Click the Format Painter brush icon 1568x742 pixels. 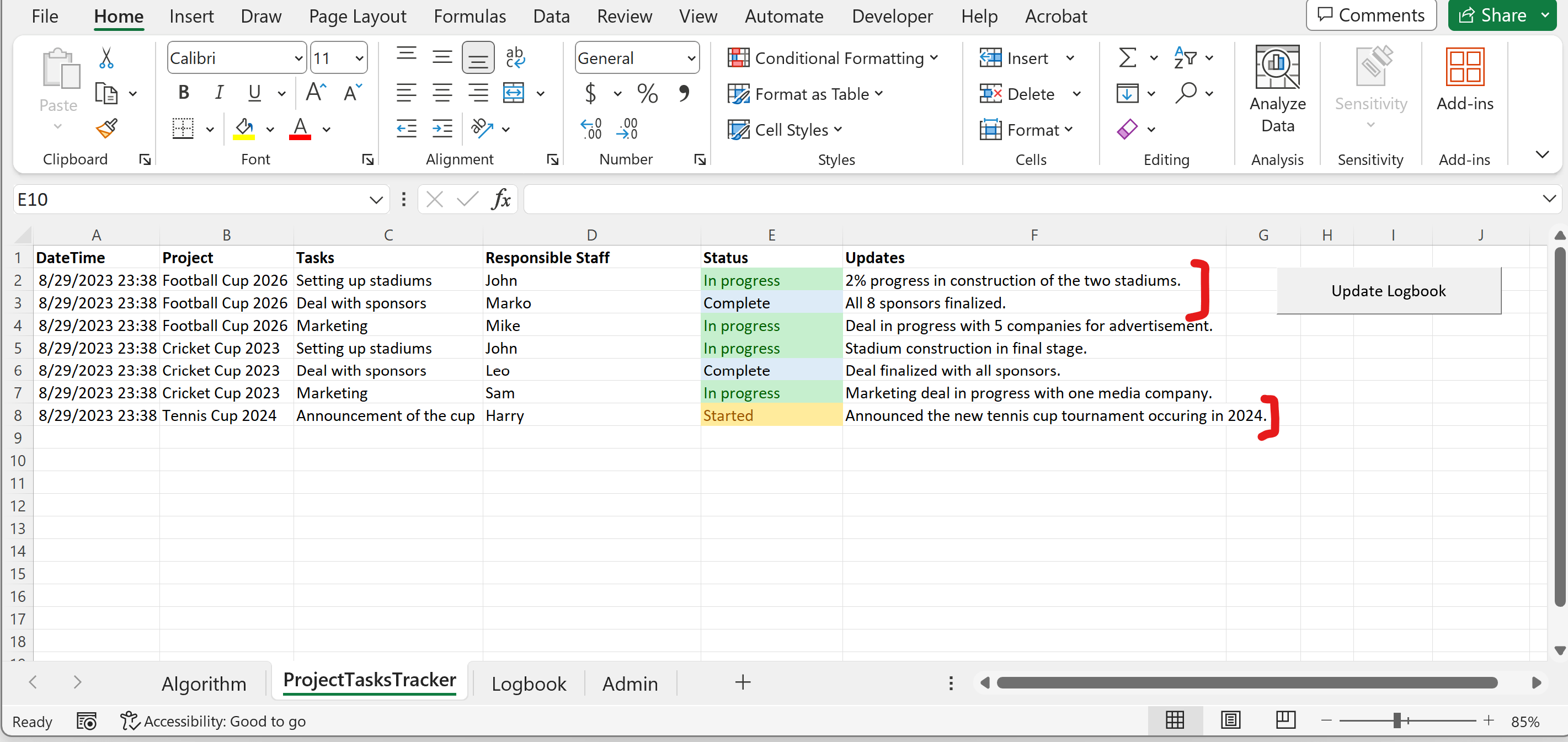point(106,129)
